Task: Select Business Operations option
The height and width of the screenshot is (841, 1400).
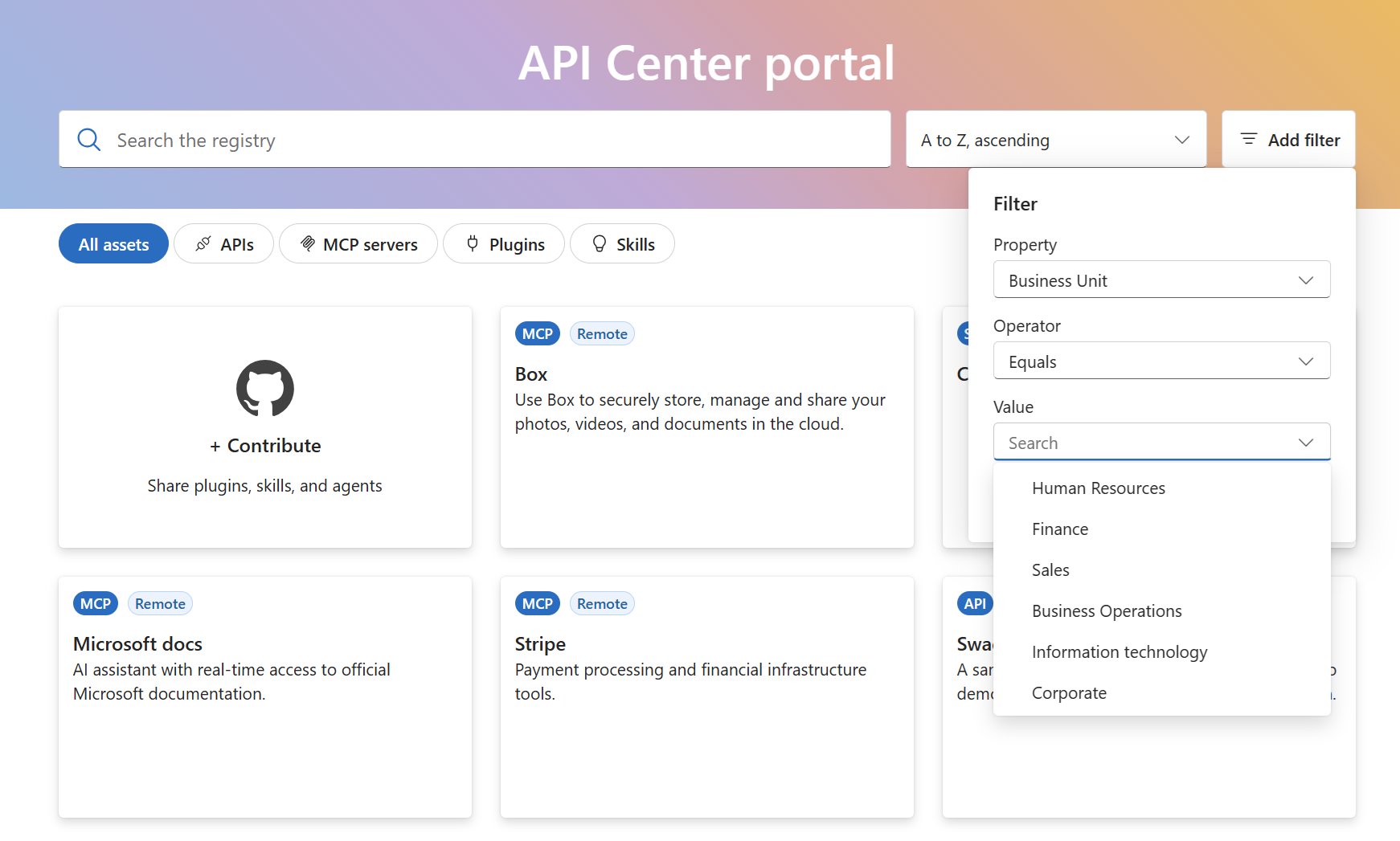Action: 1161,610
